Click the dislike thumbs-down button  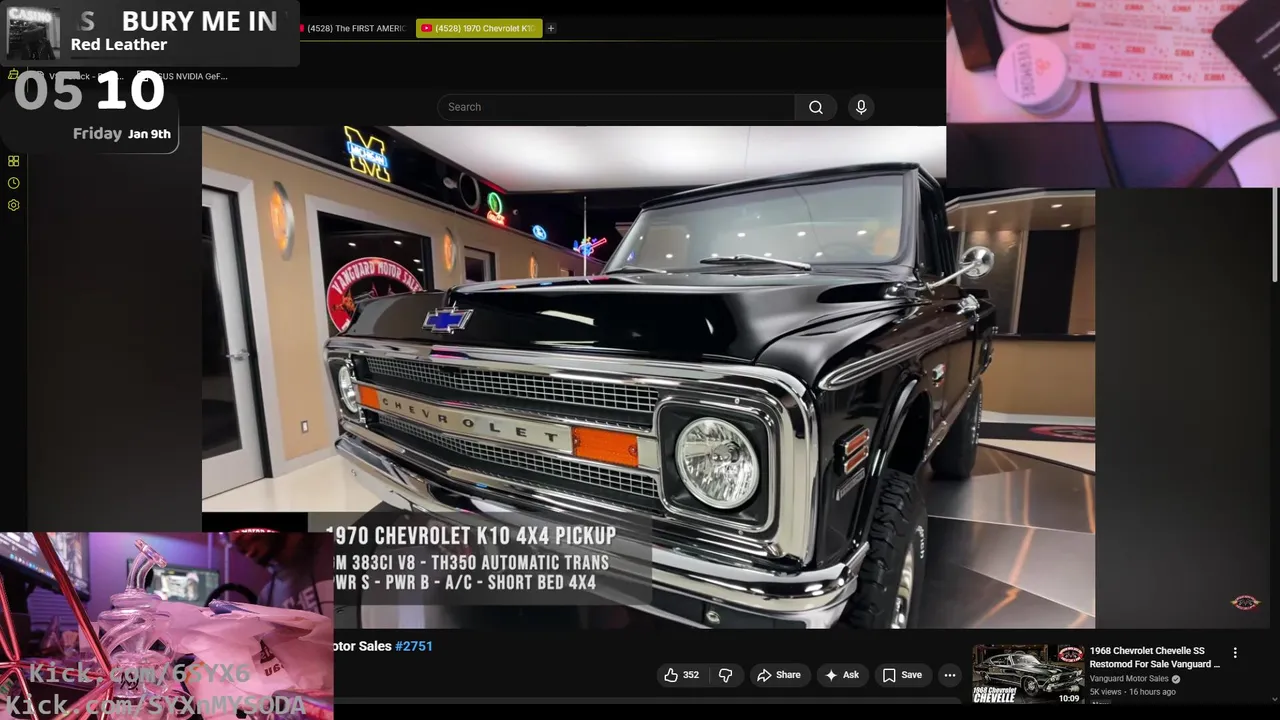[x=725, y=675]
